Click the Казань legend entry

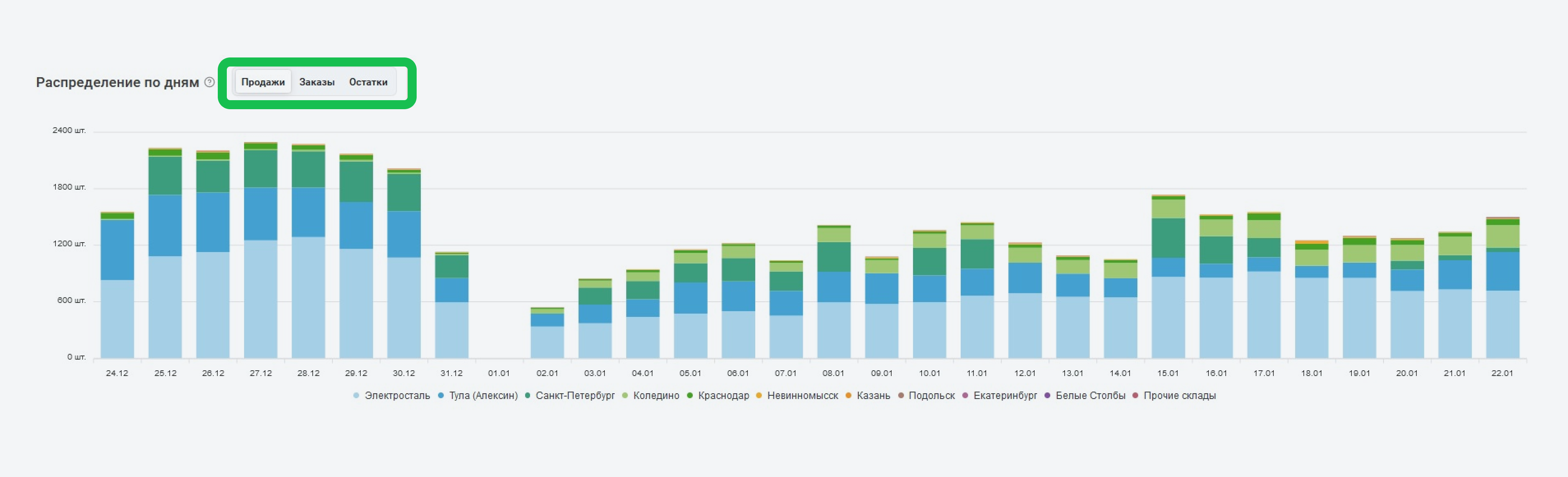[x=873, y=395]
